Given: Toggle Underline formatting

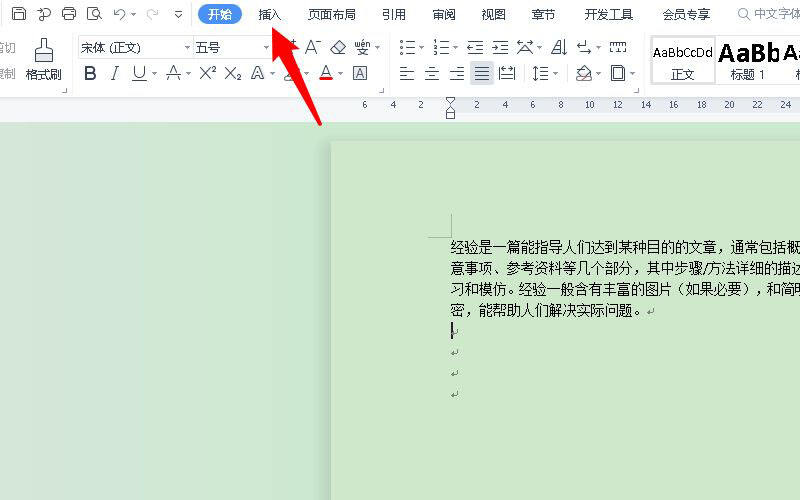Looking at the screenshot, I should [x=139, y=73].
